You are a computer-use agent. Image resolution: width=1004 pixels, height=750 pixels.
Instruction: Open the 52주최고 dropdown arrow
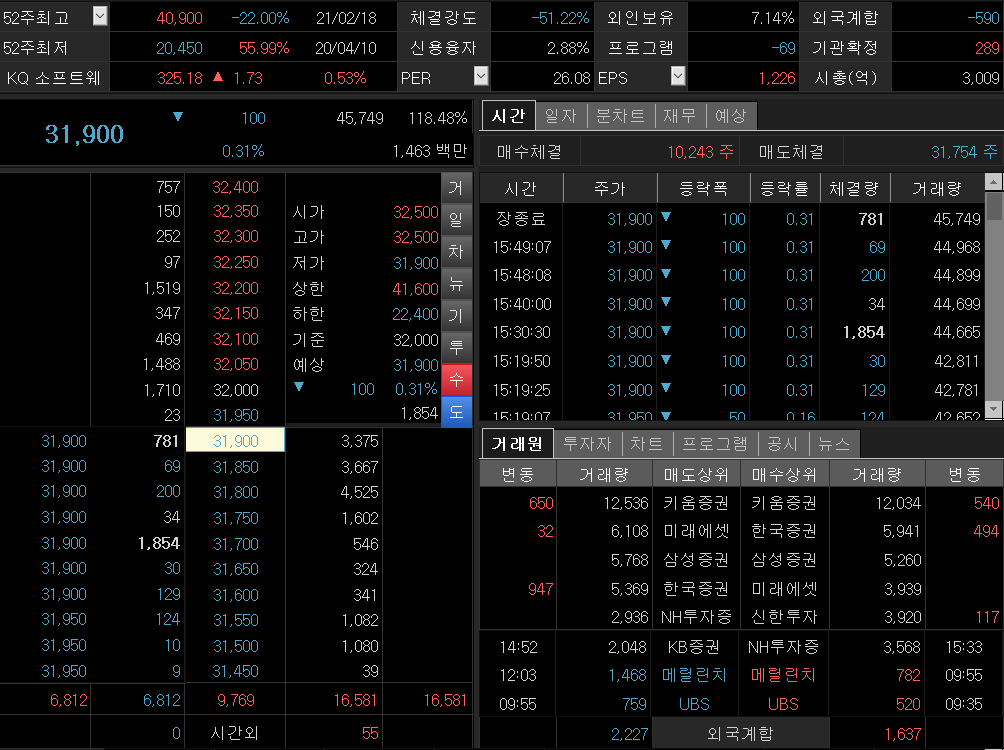(100, 16)
